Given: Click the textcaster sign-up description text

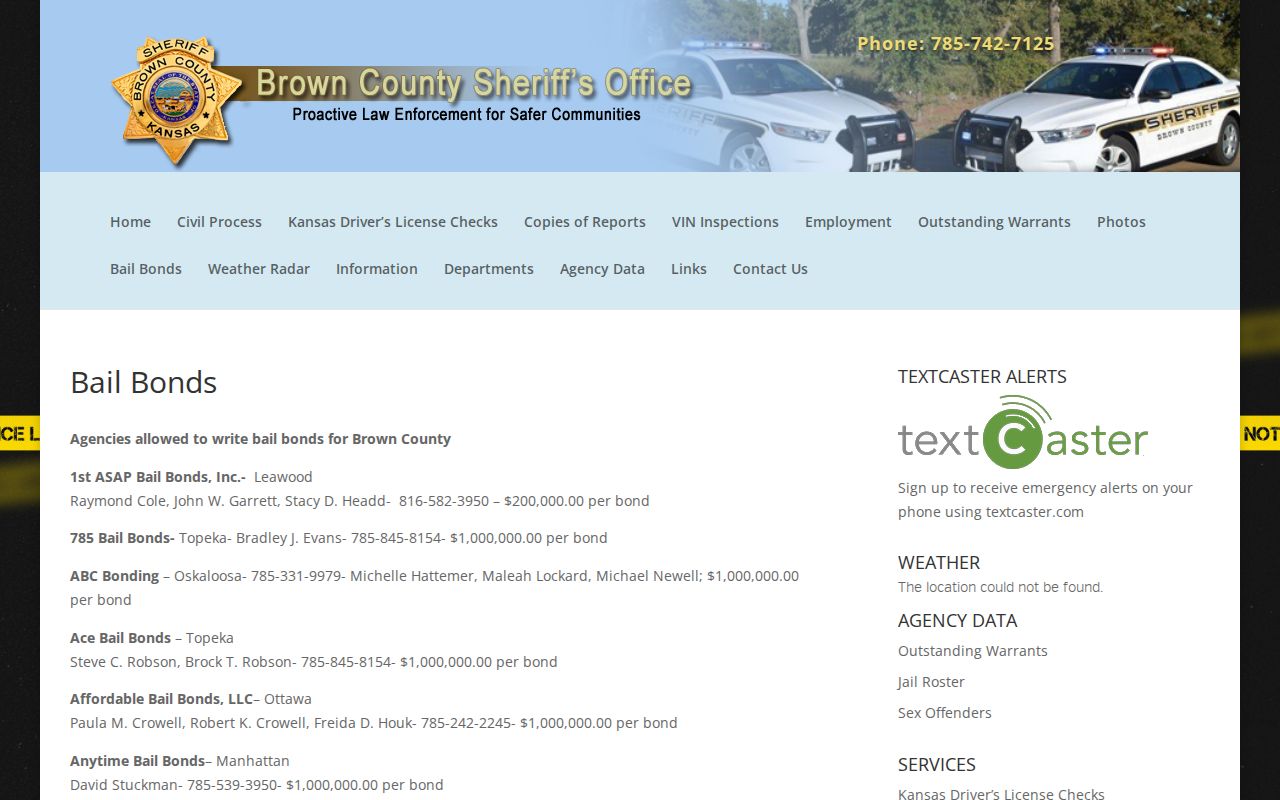Looking at the screenshot, I should click(x=1045, y=500).
